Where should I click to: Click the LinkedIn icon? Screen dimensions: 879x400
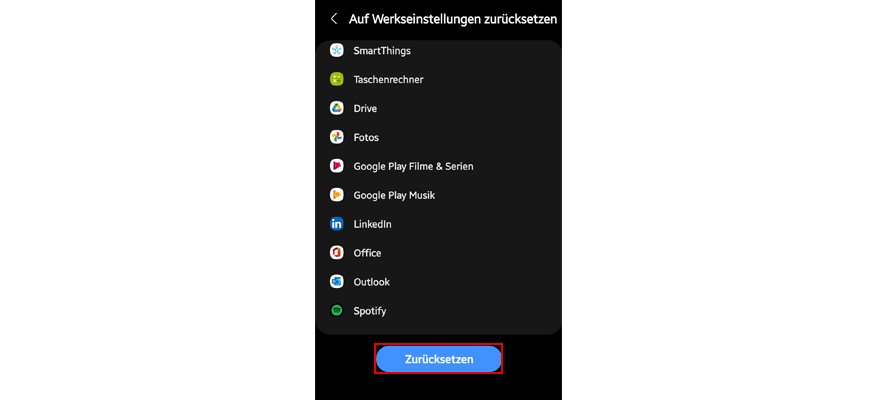point(336,224)
